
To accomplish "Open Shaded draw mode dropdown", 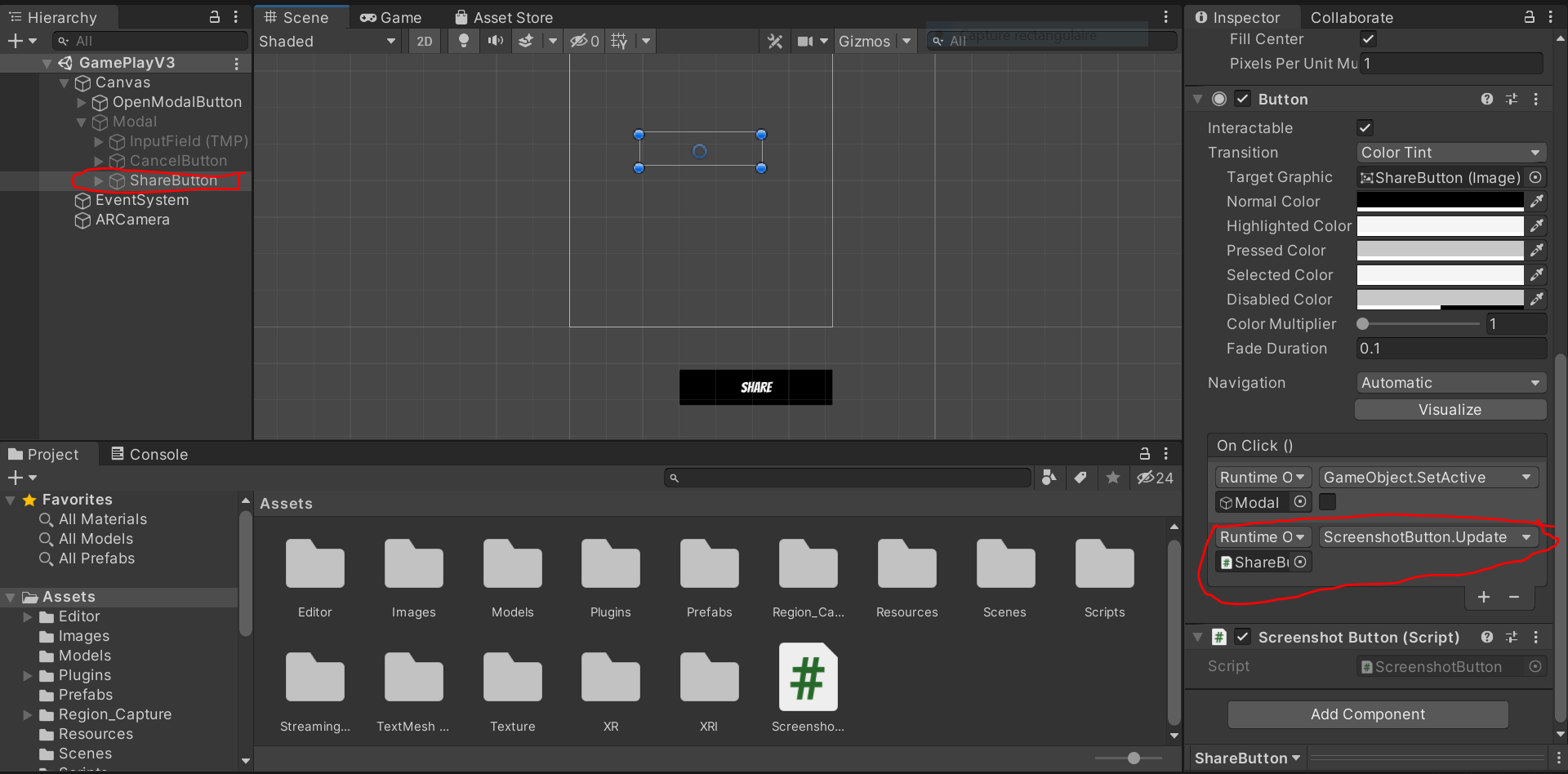I will [327, 41].
